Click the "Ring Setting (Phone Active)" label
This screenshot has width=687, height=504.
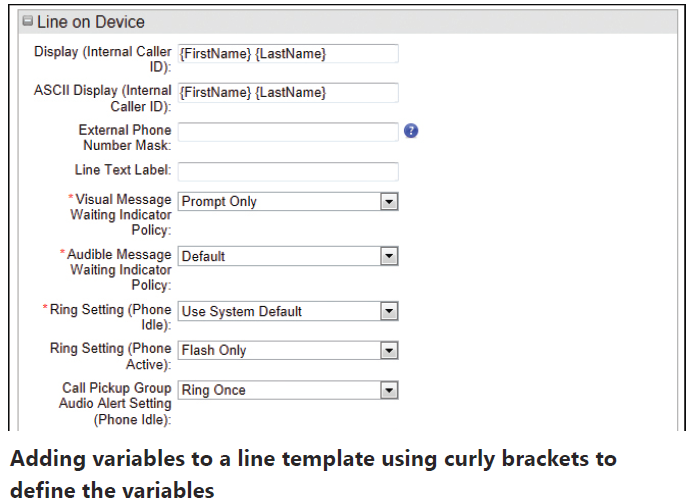[x=111, y=356]
